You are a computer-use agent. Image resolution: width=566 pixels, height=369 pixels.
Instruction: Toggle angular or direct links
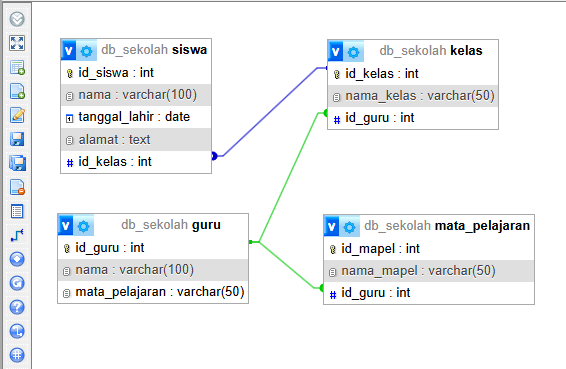pyautogui.click(x=17, y=331)
